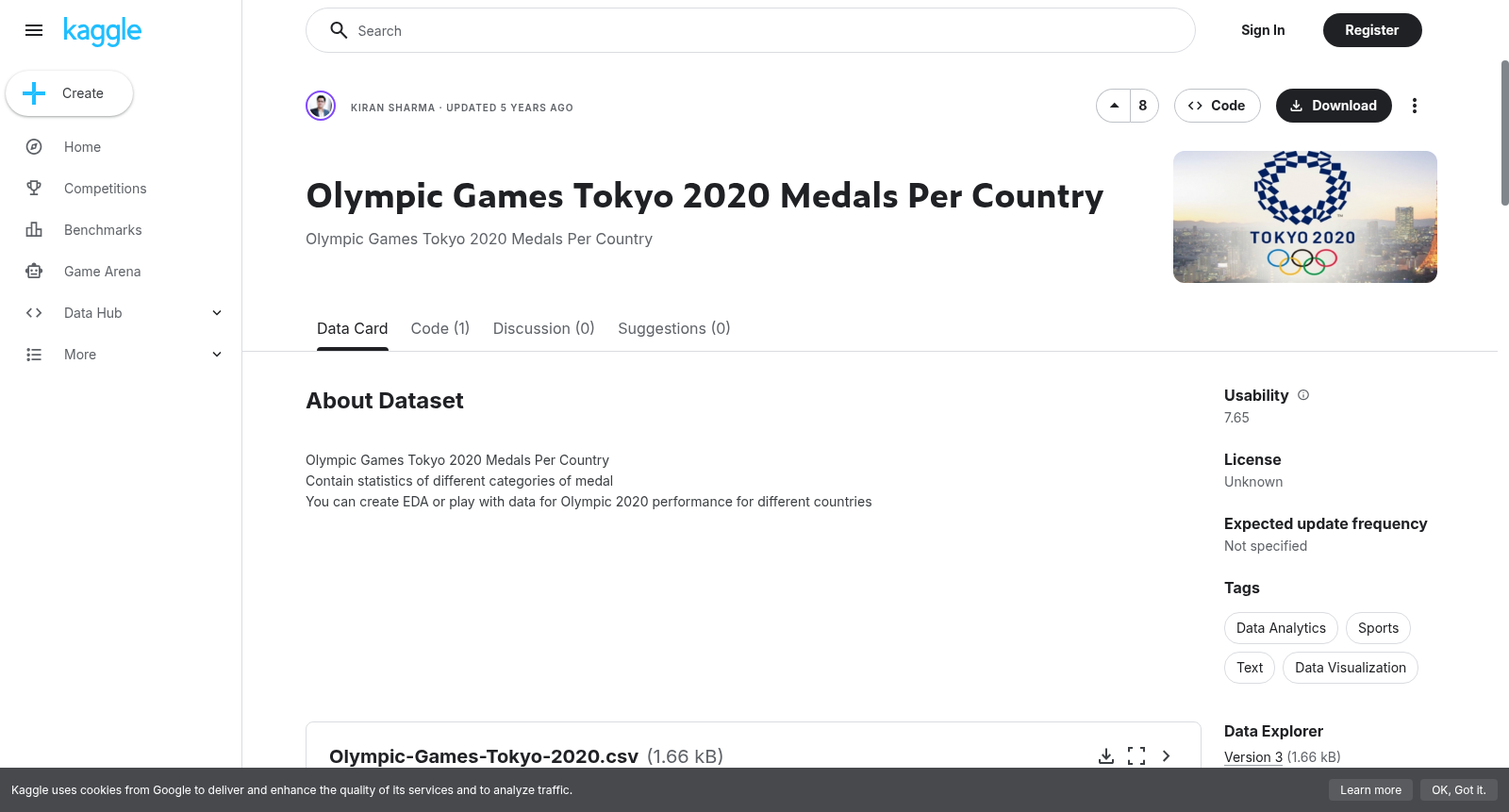Click the Home compass icon

[x=34, y=147]
